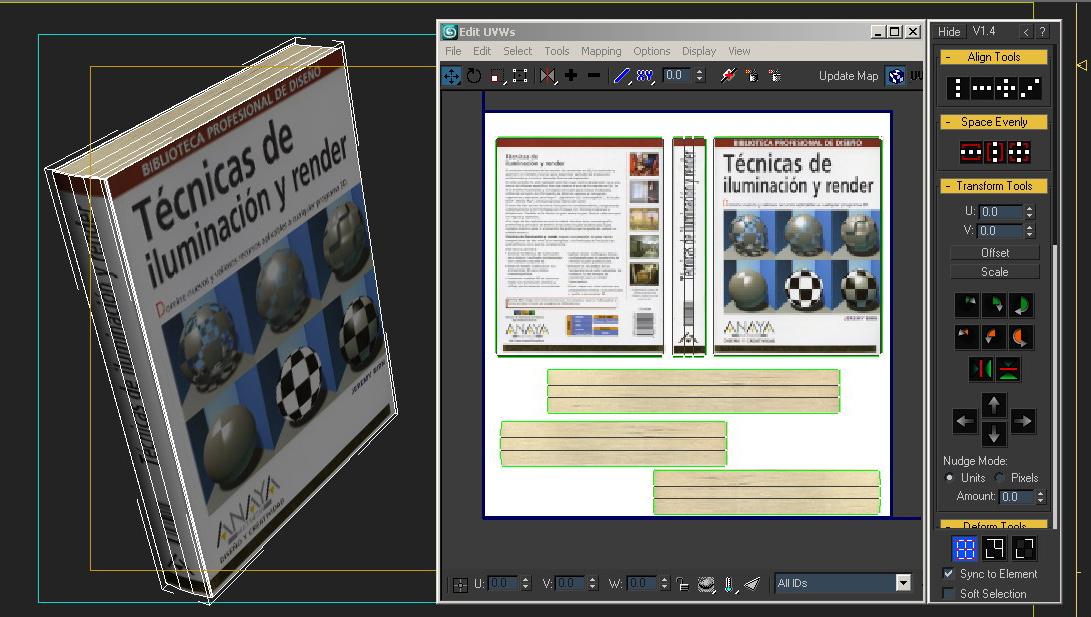Open the Tools menu

[x=557, y=51]
